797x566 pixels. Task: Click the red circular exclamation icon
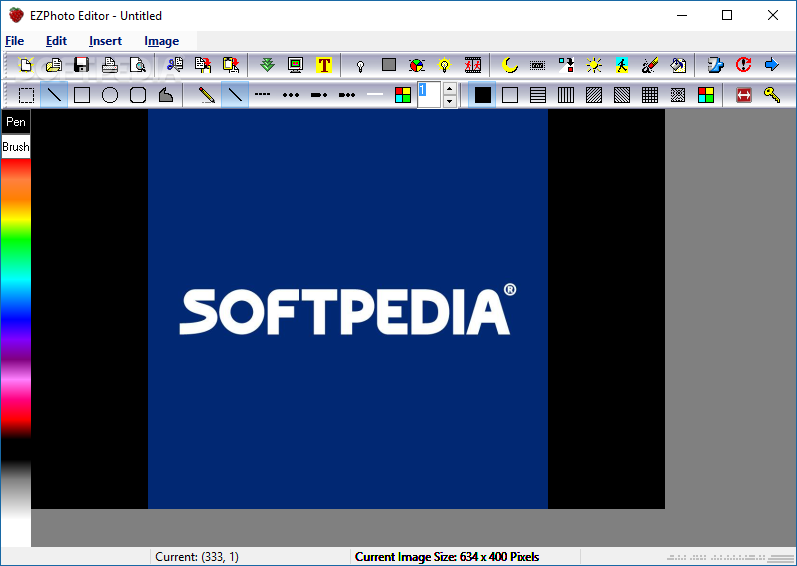(743, 65)
